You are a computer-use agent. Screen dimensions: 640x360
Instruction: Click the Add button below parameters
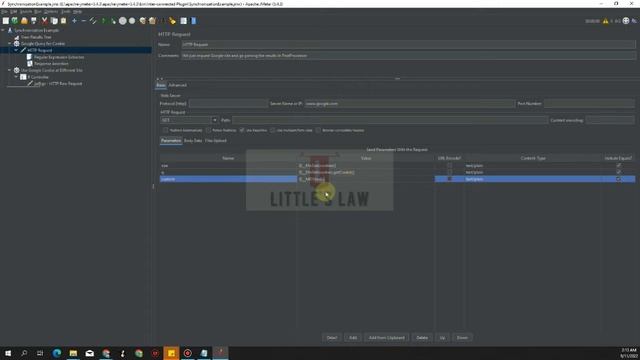pyautogui.click(x=353, y=338)
